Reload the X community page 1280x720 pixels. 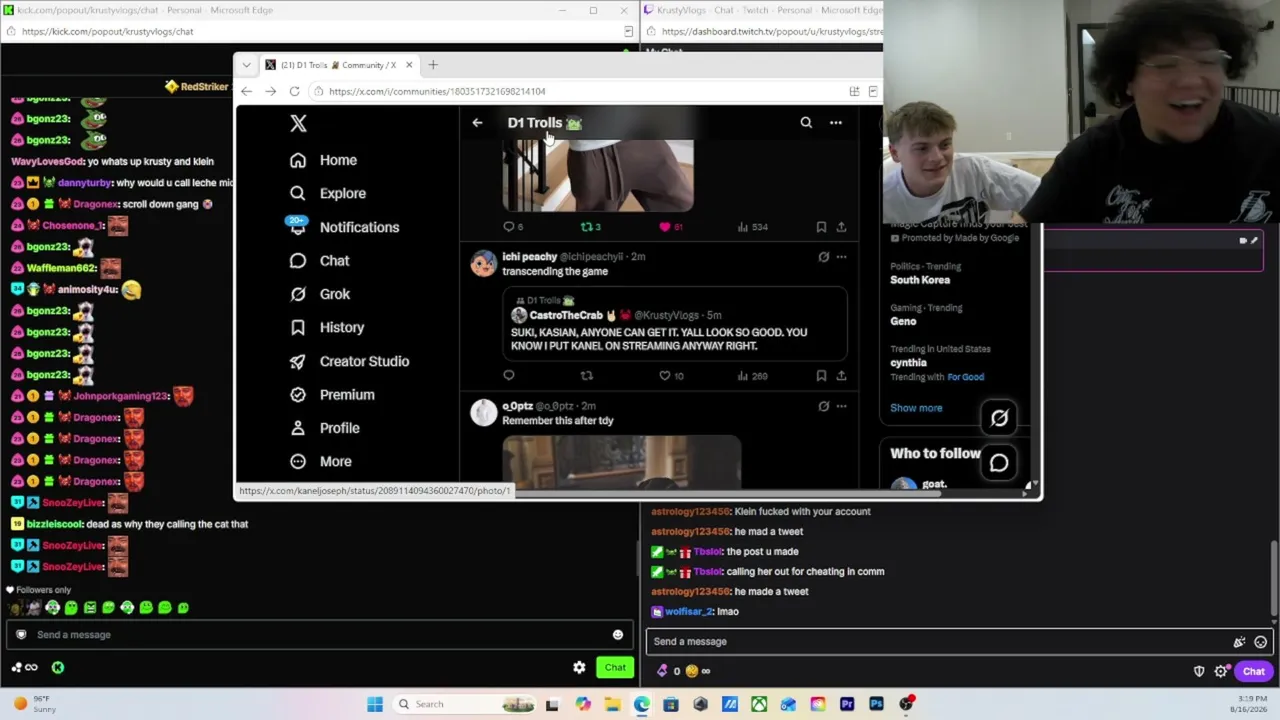point(294,91)
